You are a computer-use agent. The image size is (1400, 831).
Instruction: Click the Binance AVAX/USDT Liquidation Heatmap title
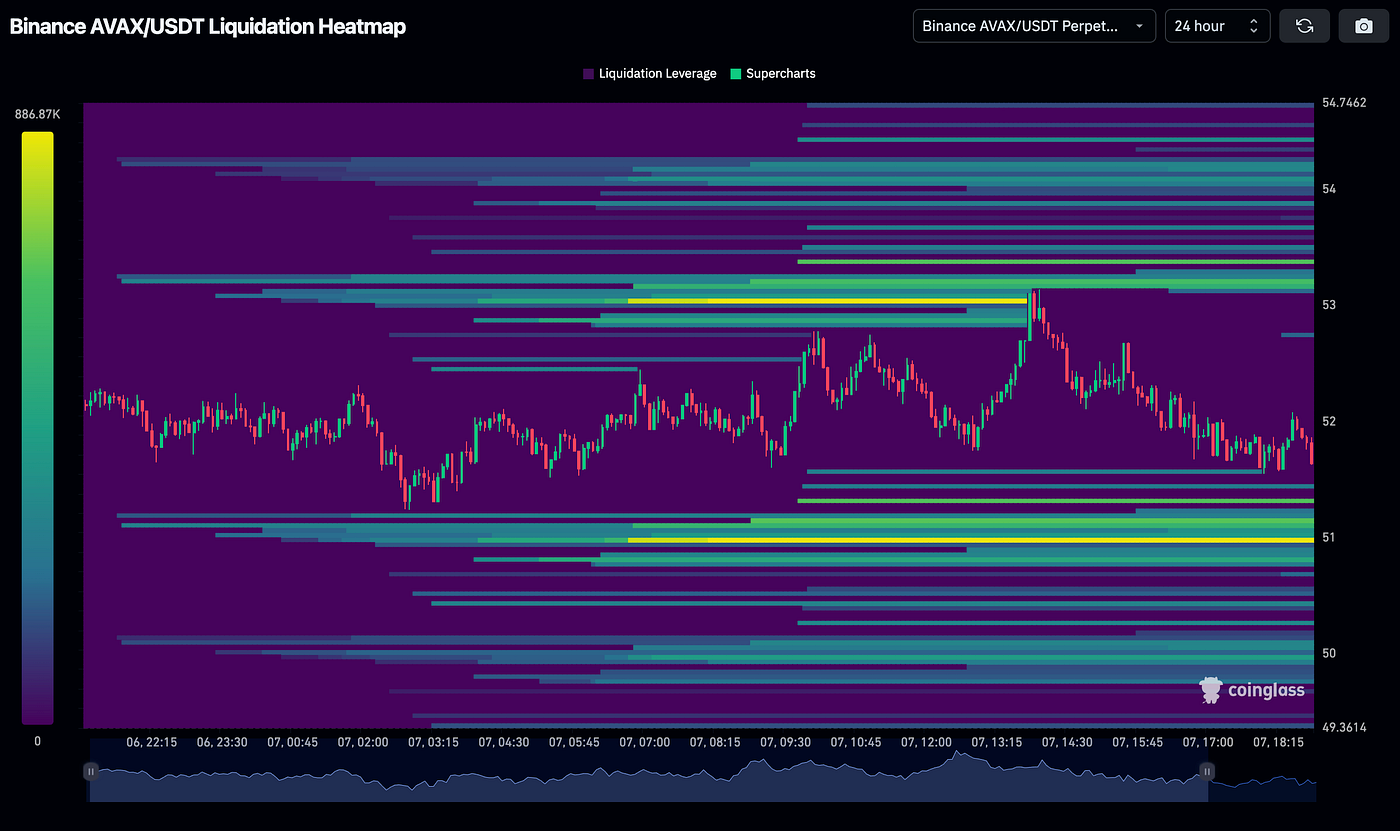(208, 27)
